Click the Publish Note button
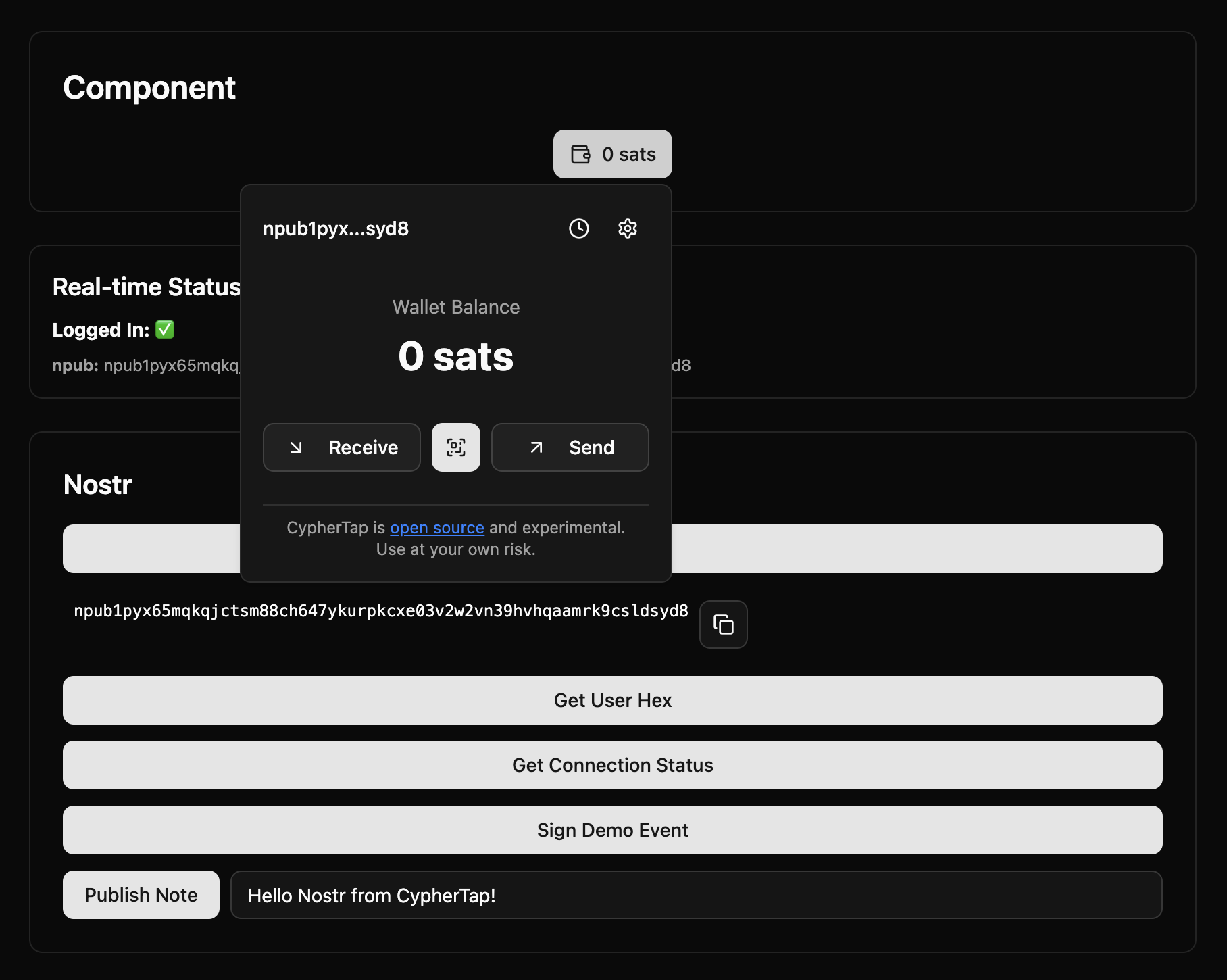 (141, 895)
